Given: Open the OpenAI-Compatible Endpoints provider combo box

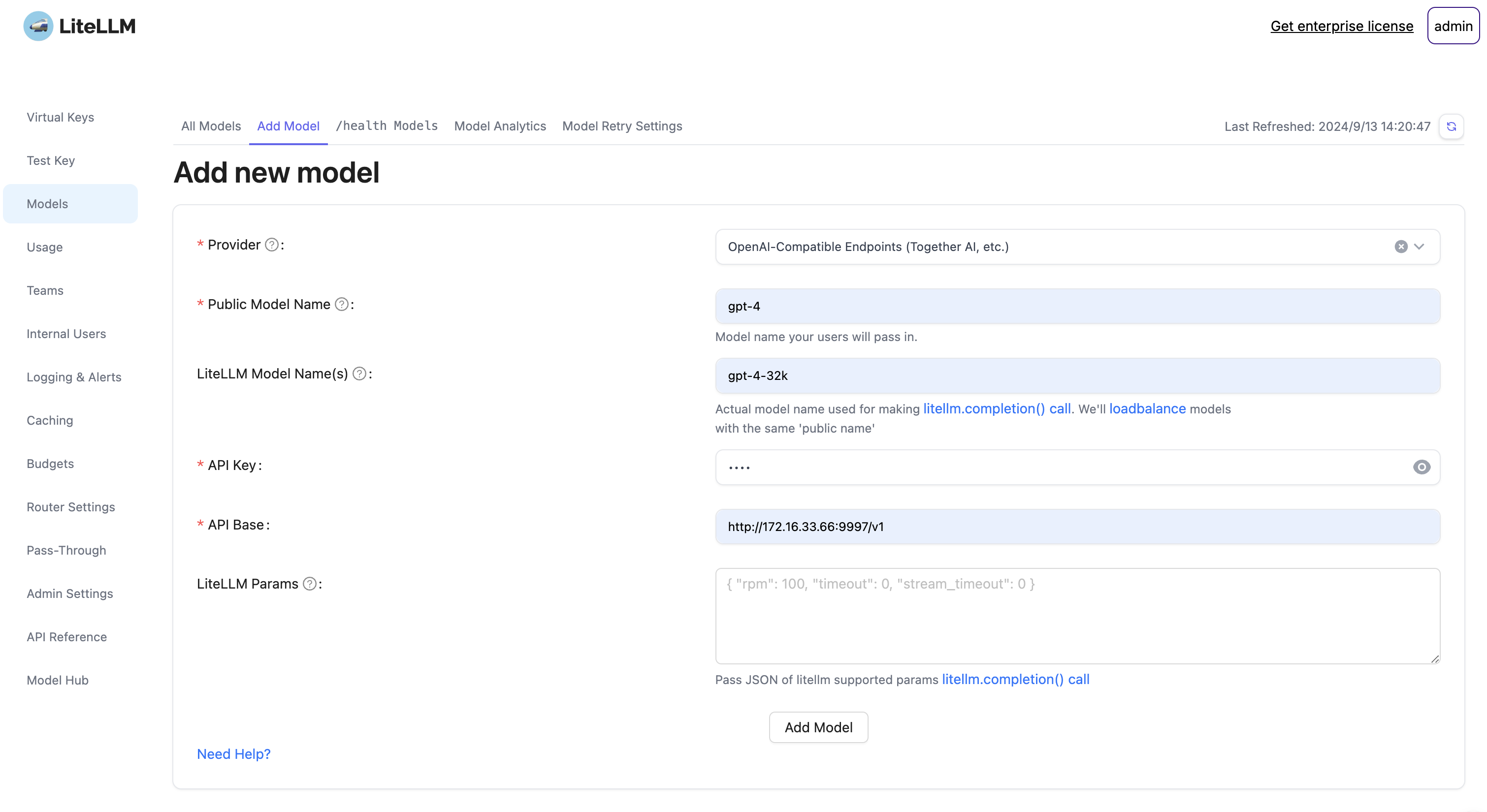Looking at the screenshot, I should tap(1039, 247).
